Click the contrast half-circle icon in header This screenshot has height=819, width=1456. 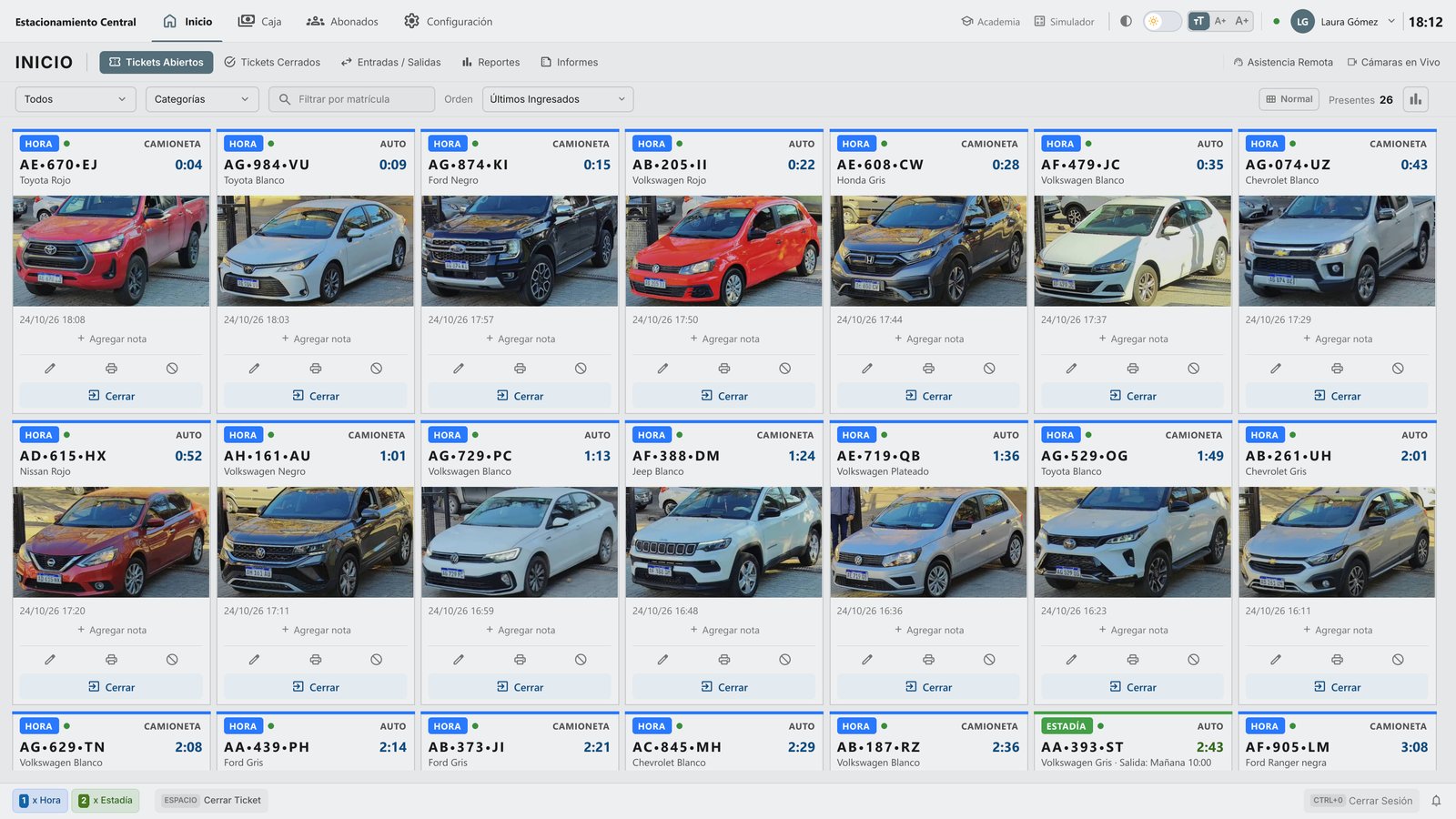coord(1126,21)
